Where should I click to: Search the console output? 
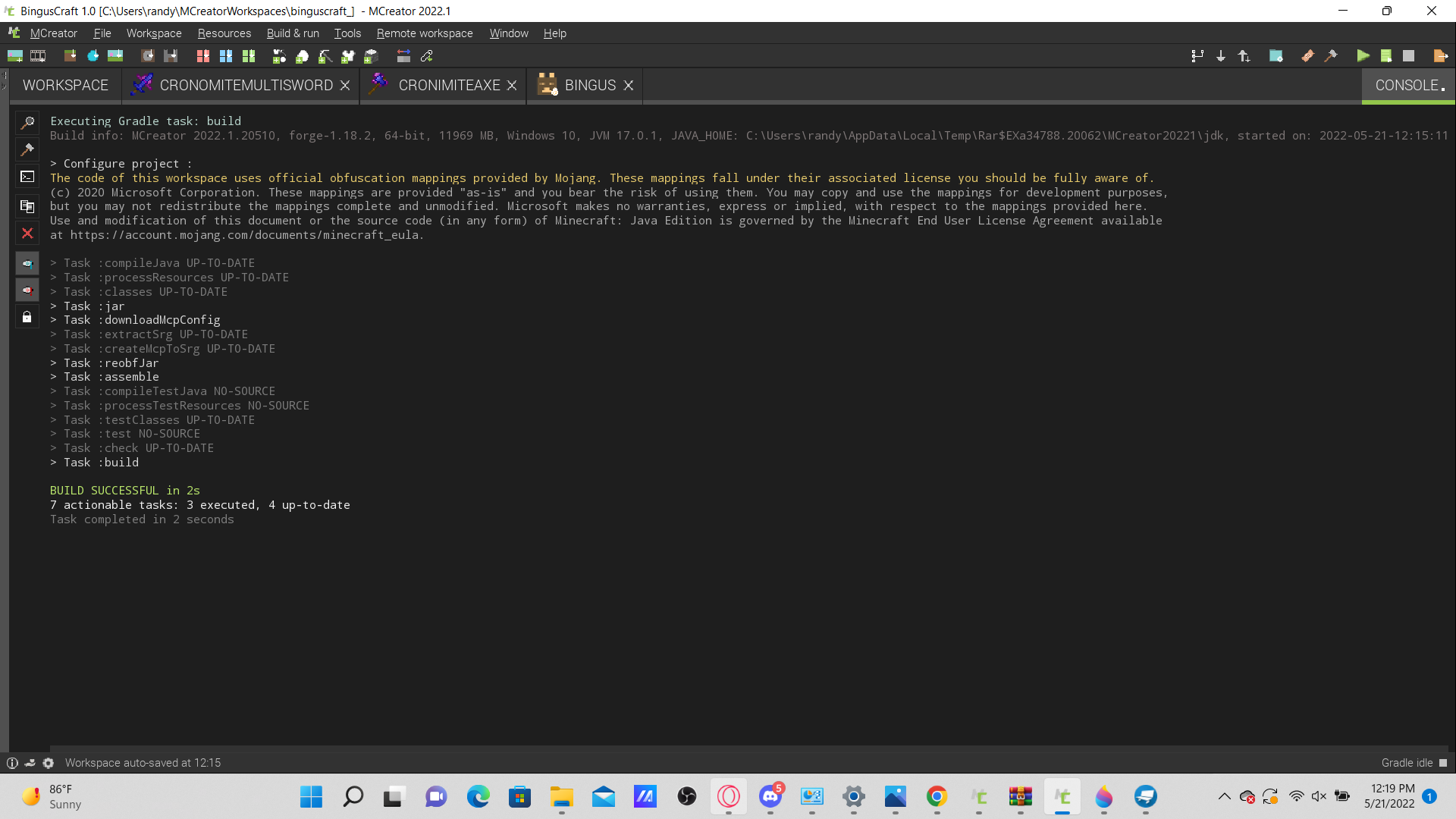pyautogui.click(x=27, y=122)
